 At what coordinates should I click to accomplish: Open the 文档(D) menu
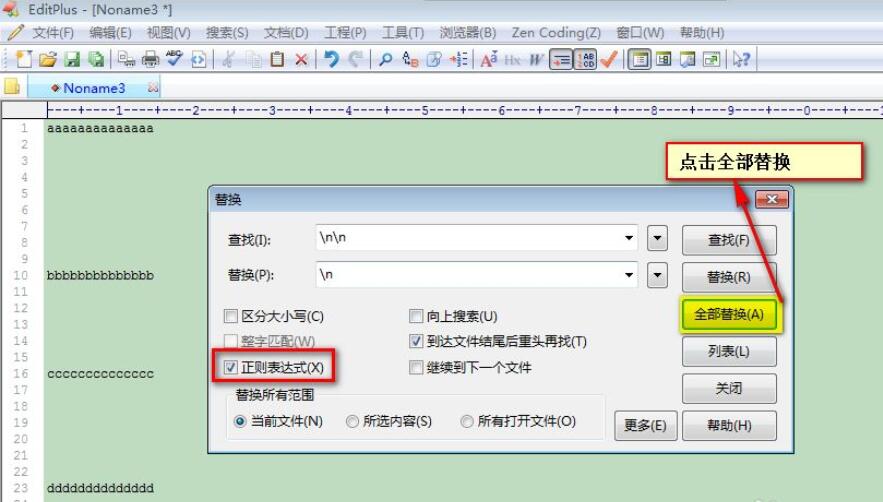coord(286,33)
